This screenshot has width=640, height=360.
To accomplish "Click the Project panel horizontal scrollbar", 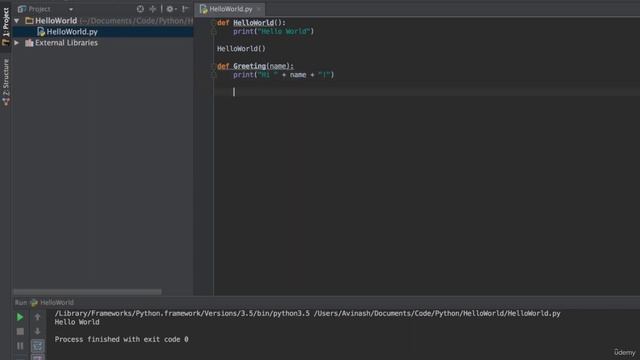I will click(x=87, y=292).
